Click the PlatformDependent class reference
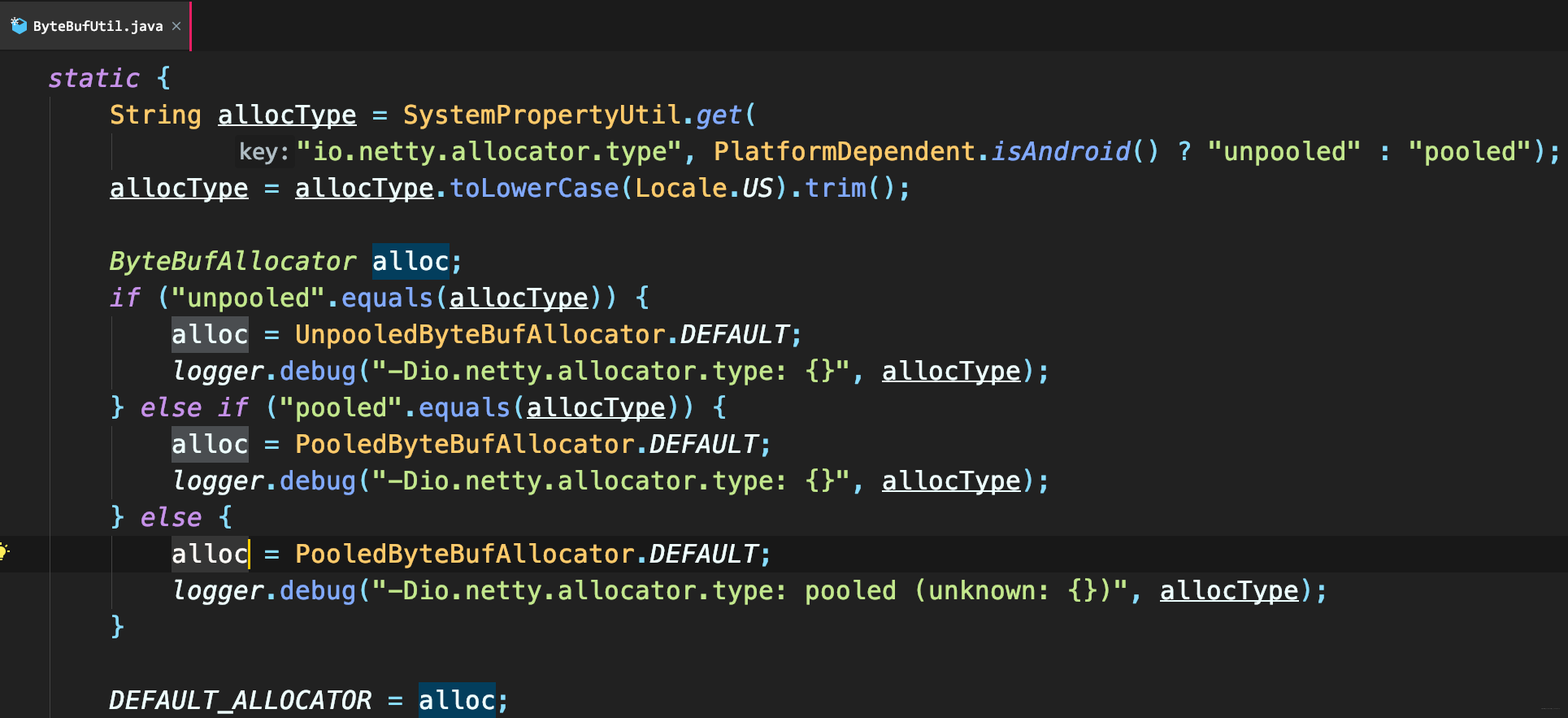 tap(844, 152)
